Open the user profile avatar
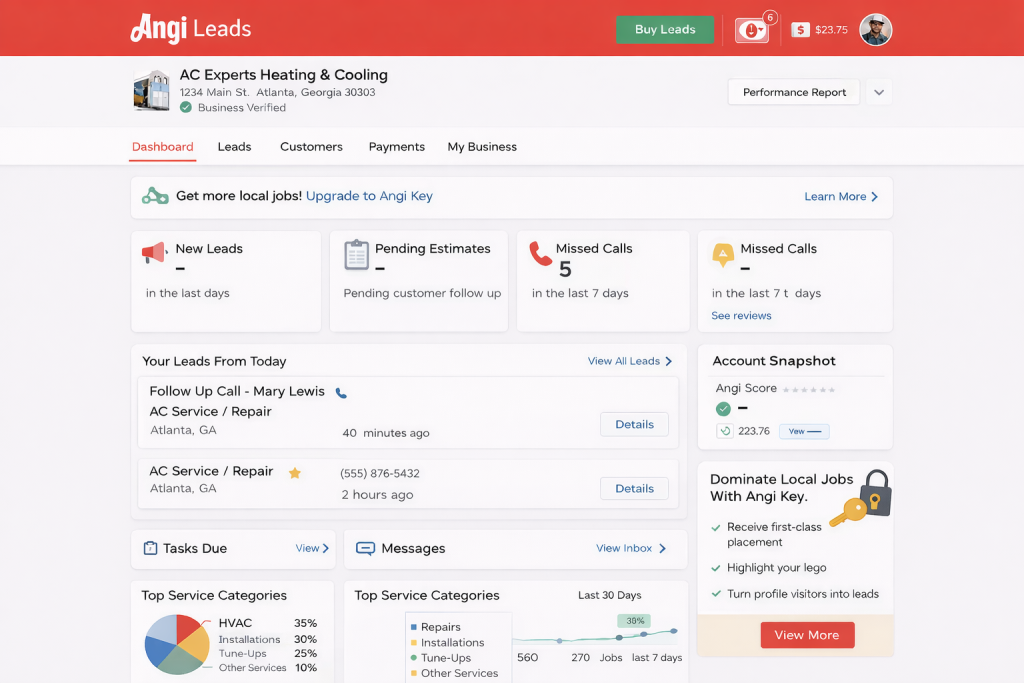The height and width of the screenshot is (683, 1024). (x=875, y=29)
